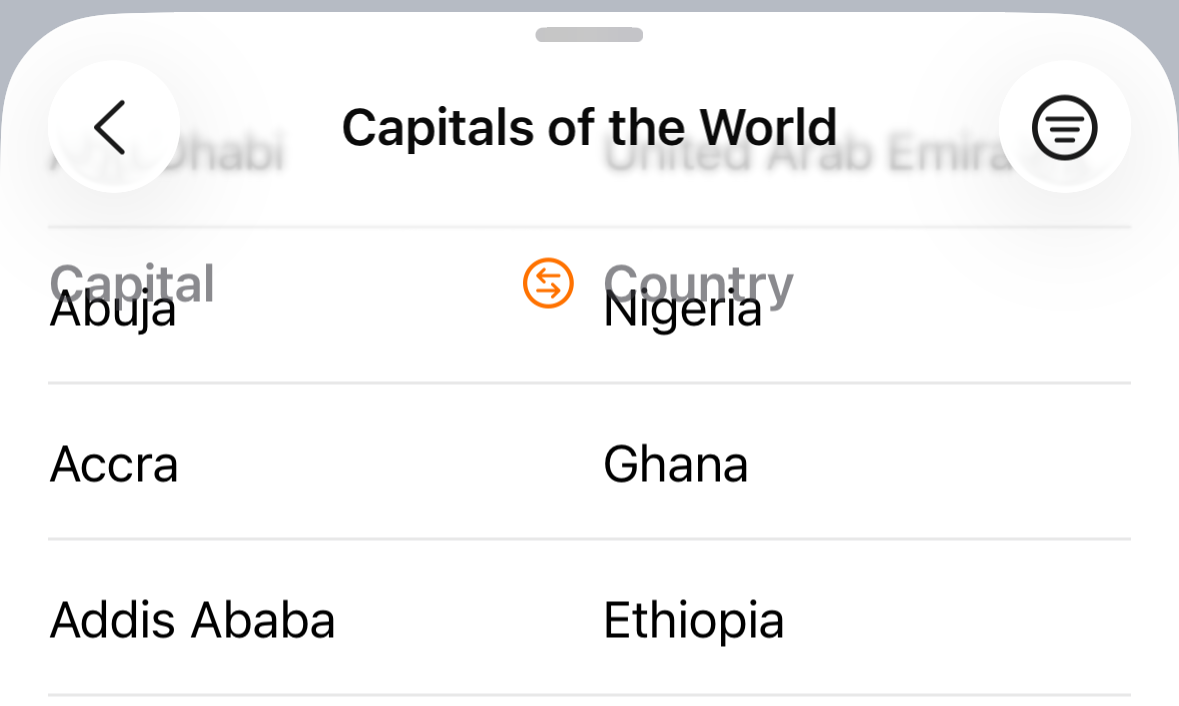Select Ghana in the country list
1179x706 pixels.
pos(675,465)
